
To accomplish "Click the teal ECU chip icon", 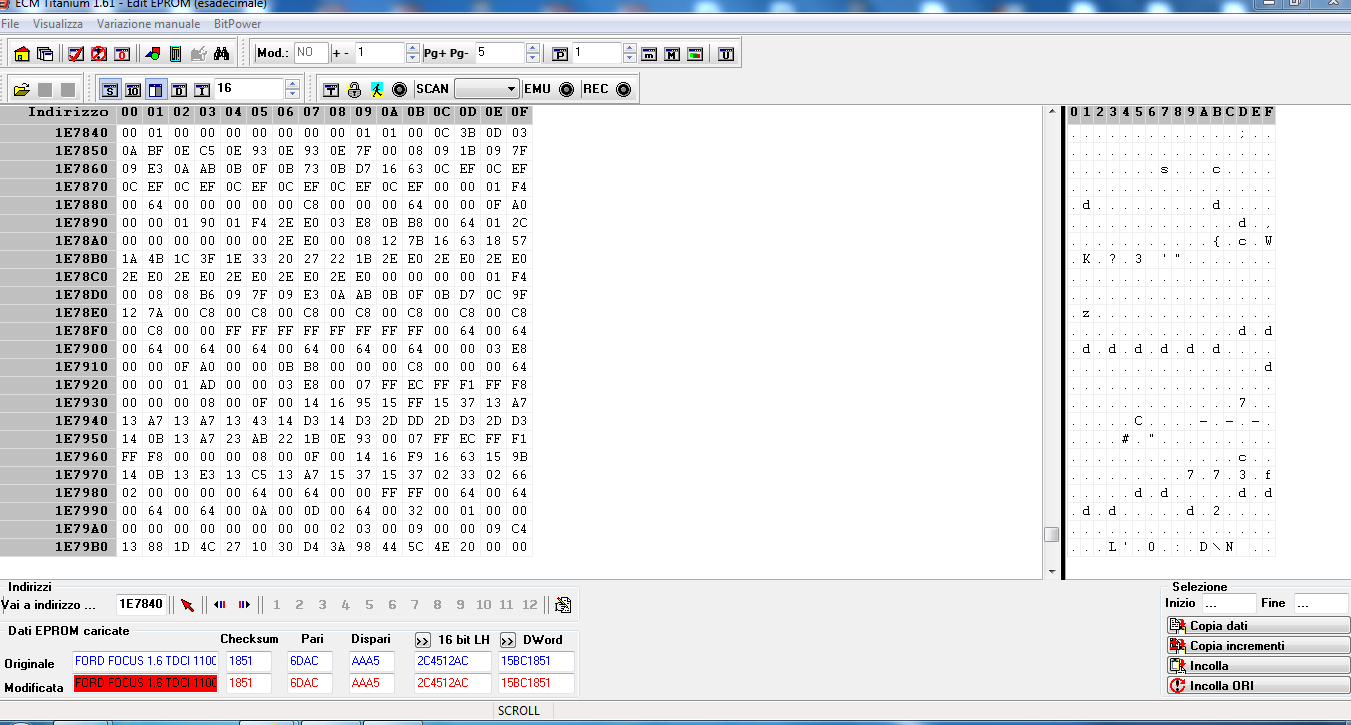I will 175,53.
